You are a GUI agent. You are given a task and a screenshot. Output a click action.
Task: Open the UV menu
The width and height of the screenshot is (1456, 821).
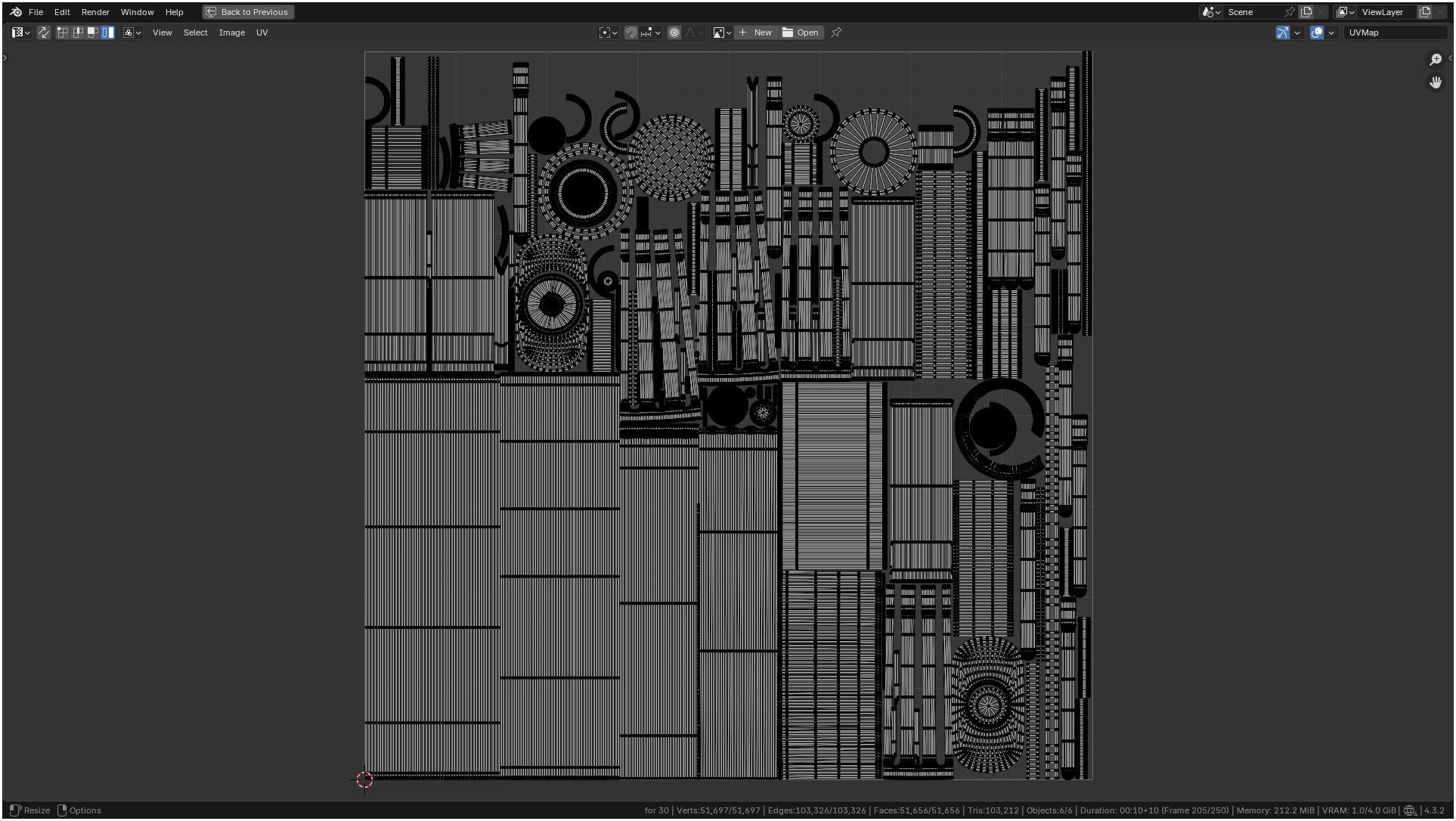click(x=262, y=33)
